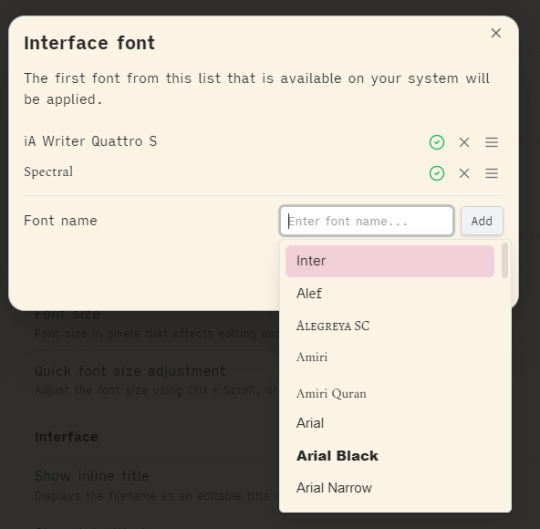Click green check icon for iA Writer Quattro S
Viewport: 540px width, 529px height.
tap(437, 142)
